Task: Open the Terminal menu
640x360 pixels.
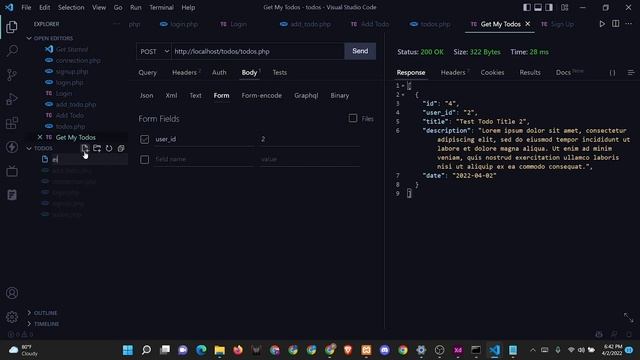Action: (161, 7)
